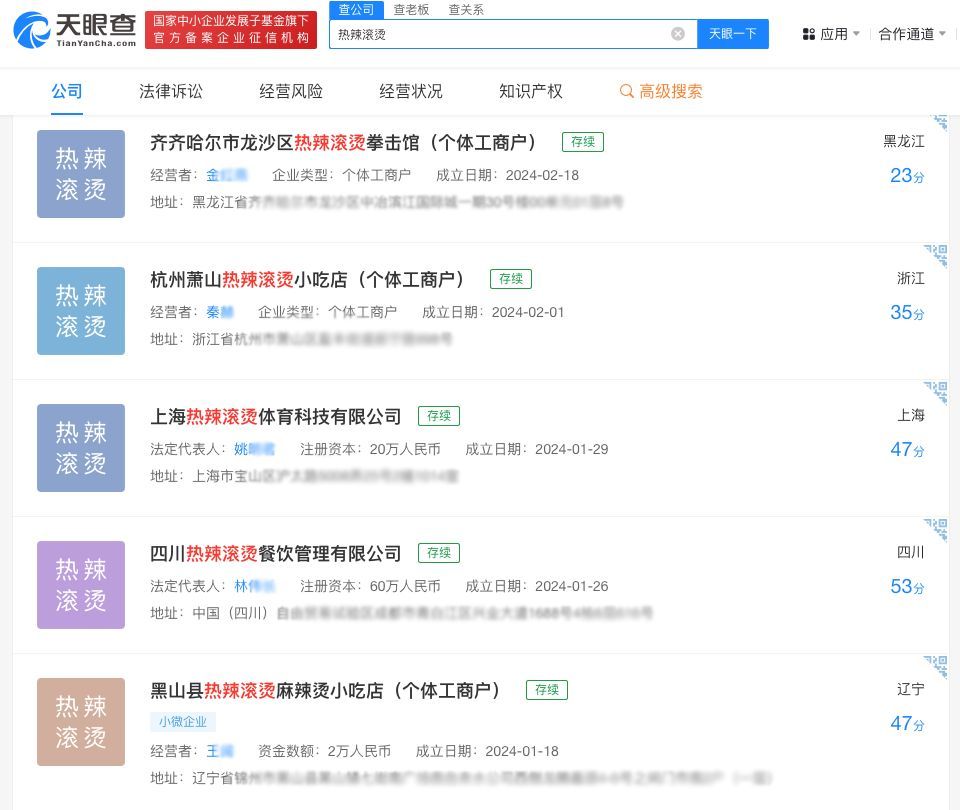This screenshot has width=960, height=810.
Task: Open 齐齐哈尔市龙沙区热辣滚烫拳击馆 company page
Action: [x=343, y=143]
